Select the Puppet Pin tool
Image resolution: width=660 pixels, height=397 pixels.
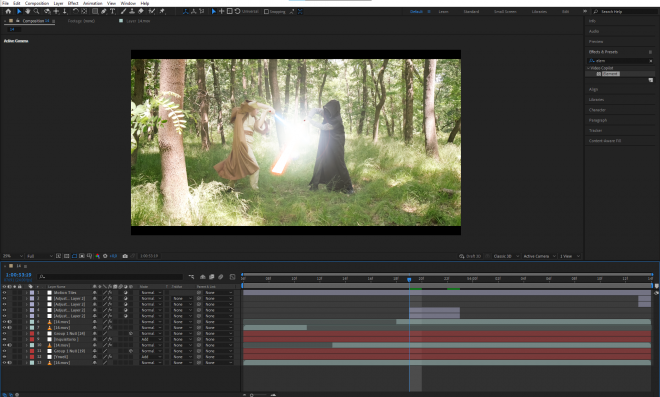(x=162, y=11)
